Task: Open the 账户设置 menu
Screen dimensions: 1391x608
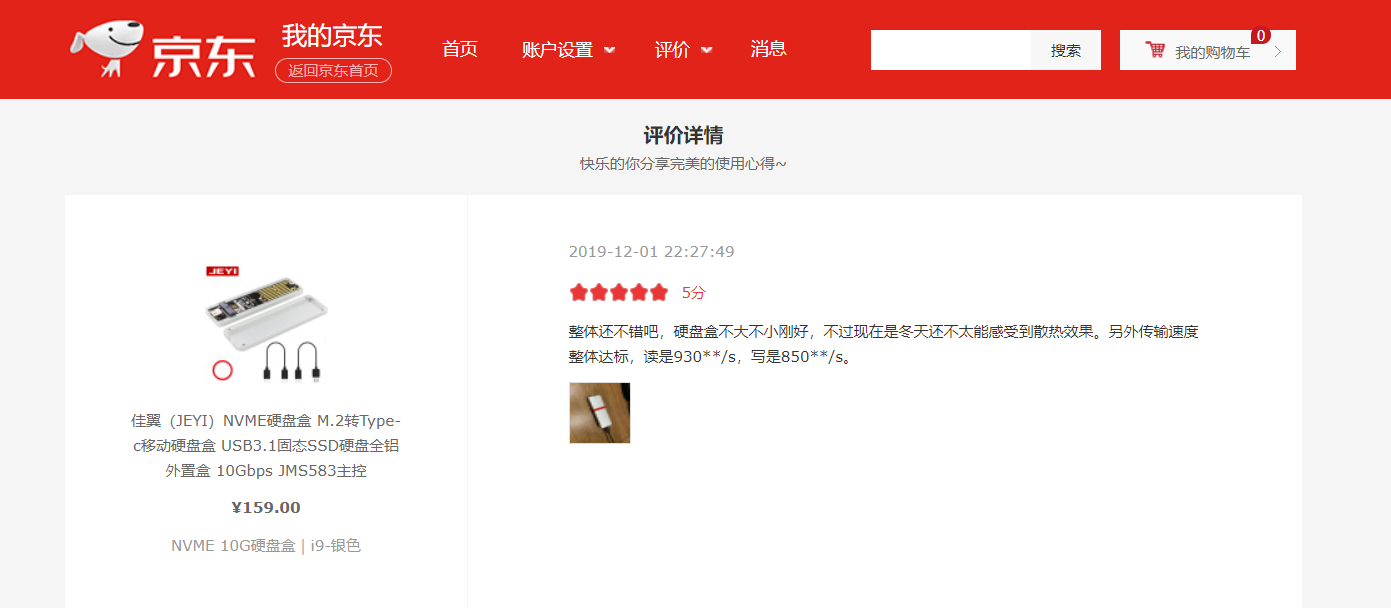Action: pos(558,49)
